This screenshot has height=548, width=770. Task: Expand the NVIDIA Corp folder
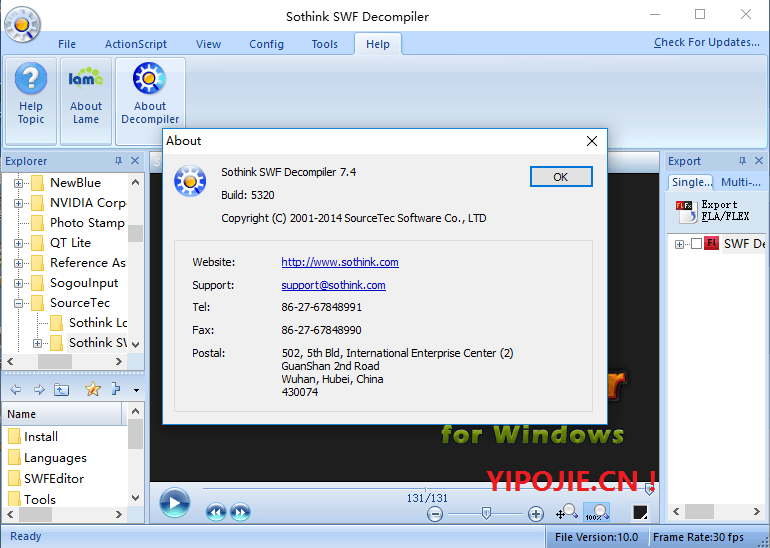pyautogui.click(x=18, y=203)
